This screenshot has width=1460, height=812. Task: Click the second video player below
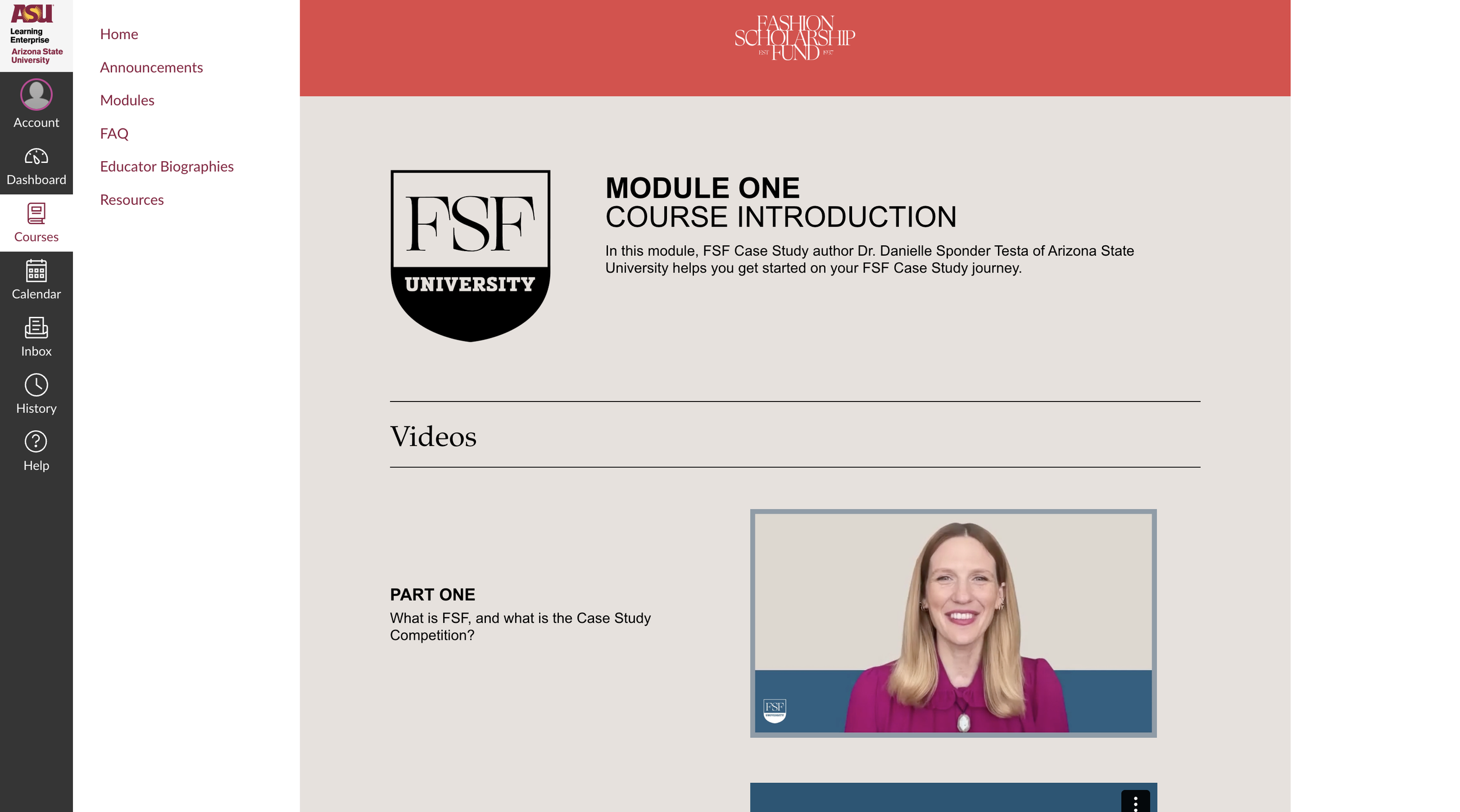953,797
